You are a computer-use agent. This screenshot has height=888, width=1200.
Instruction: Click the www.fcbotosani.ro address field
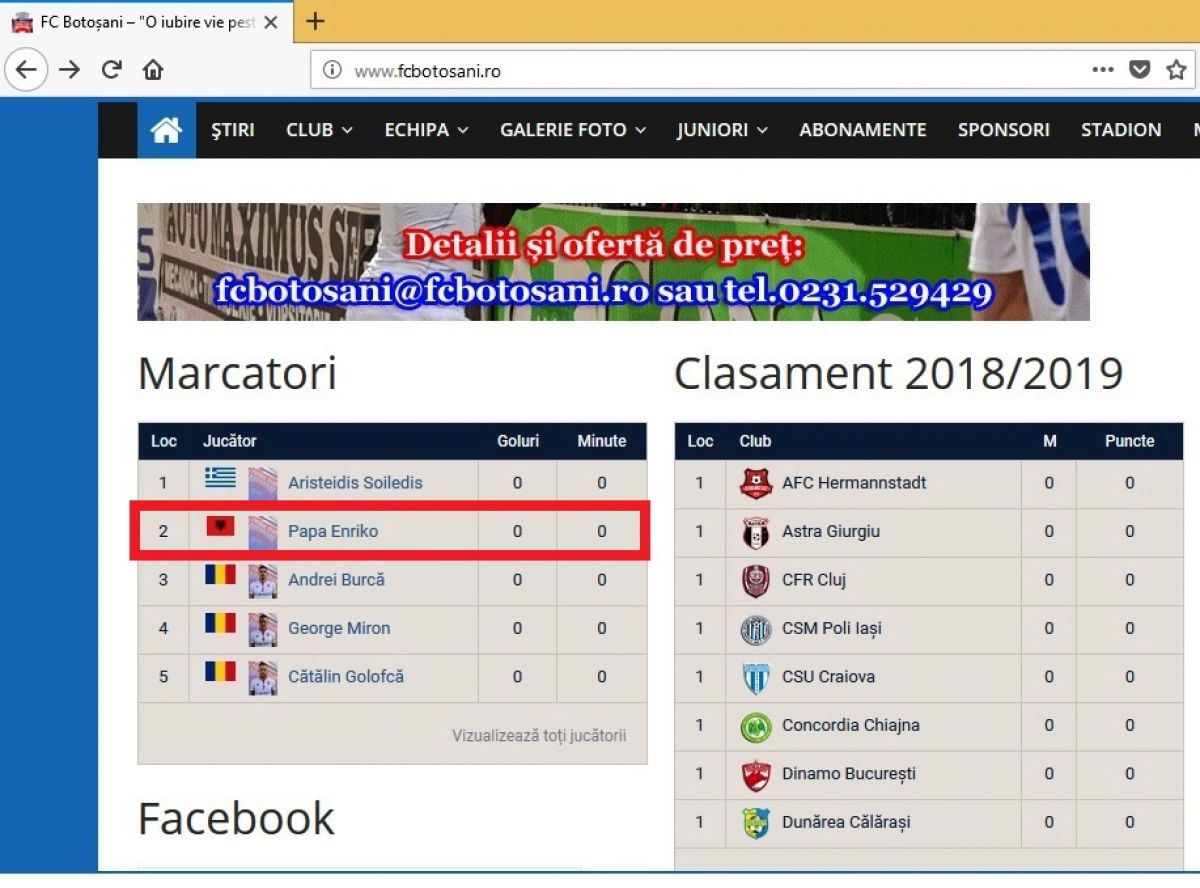click(700, 71)
